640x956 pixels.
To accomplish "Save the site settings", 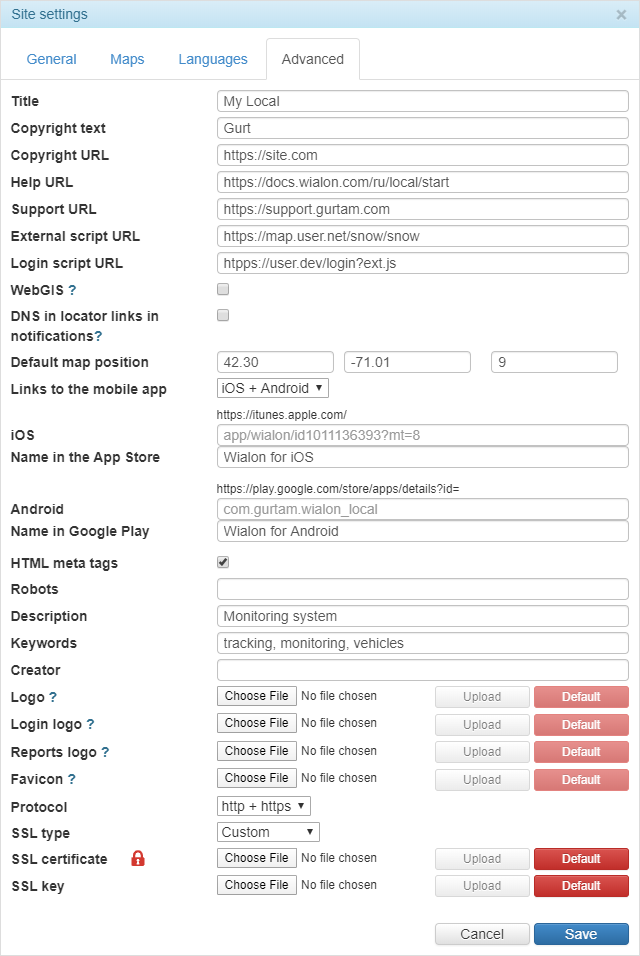I will [581, 934].
